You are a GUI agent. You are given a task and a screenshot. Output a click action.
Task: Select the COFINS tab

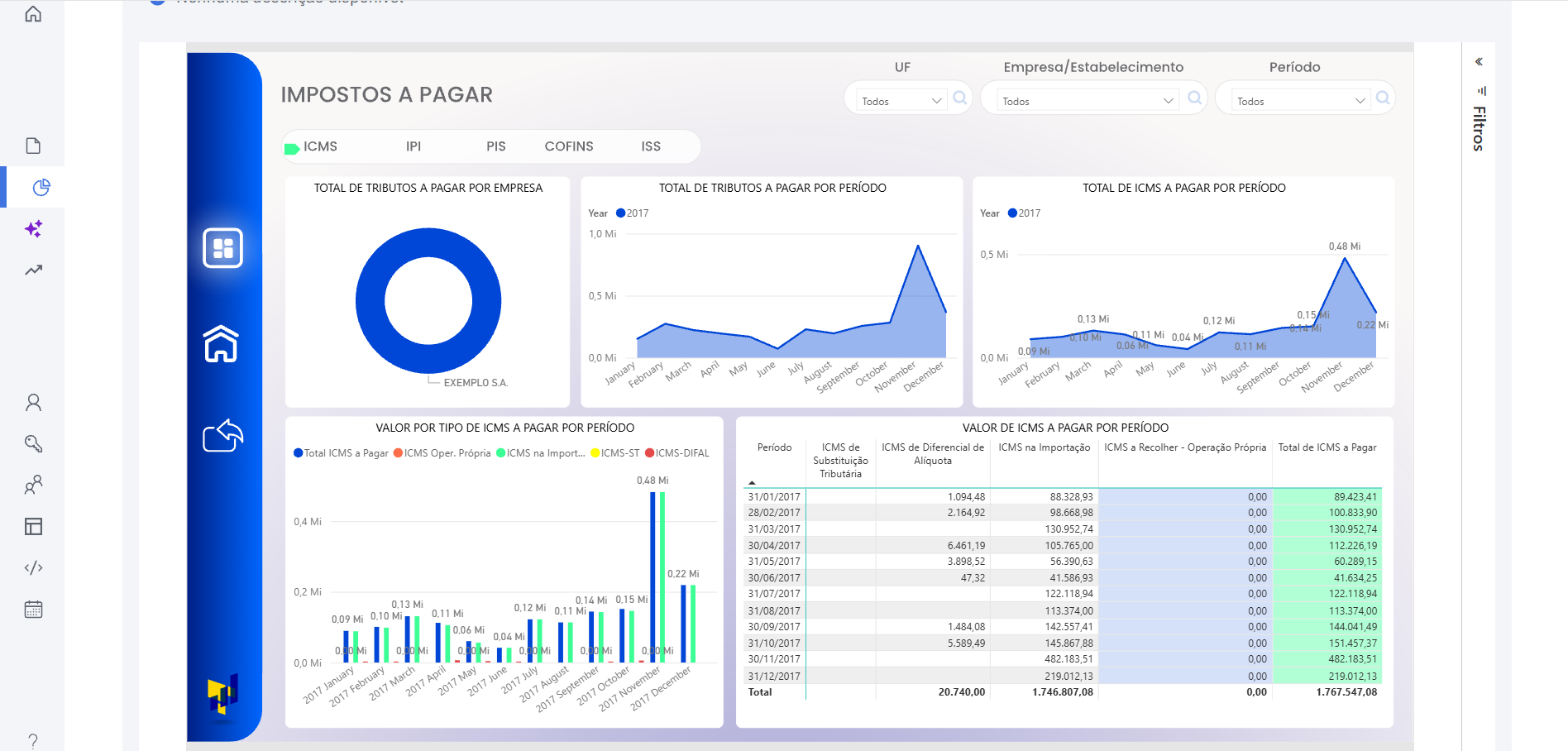tap(569, 146)
